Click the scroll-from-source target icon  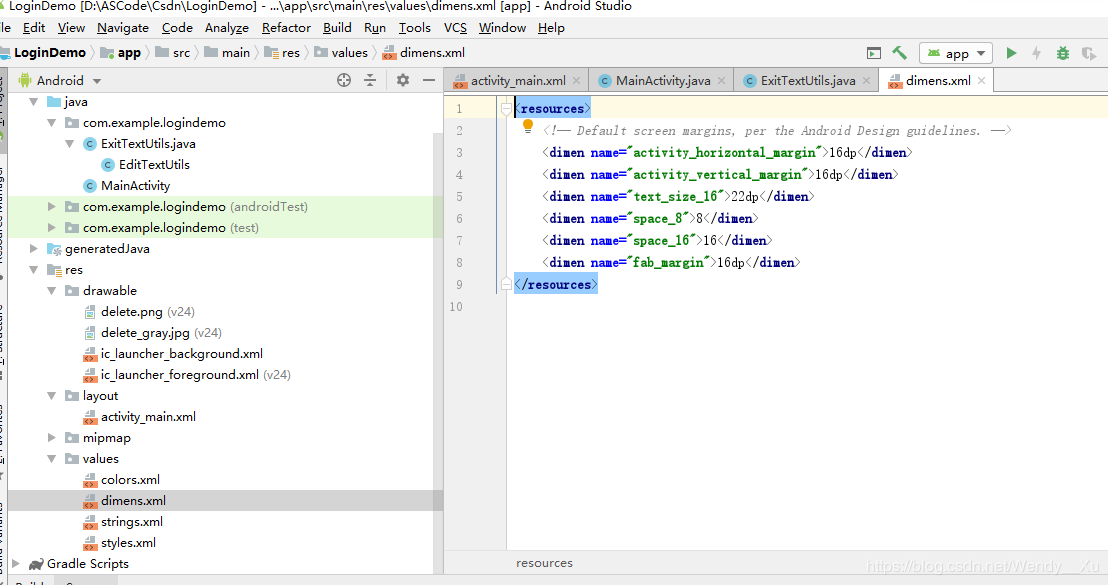(x=344, y=80)
